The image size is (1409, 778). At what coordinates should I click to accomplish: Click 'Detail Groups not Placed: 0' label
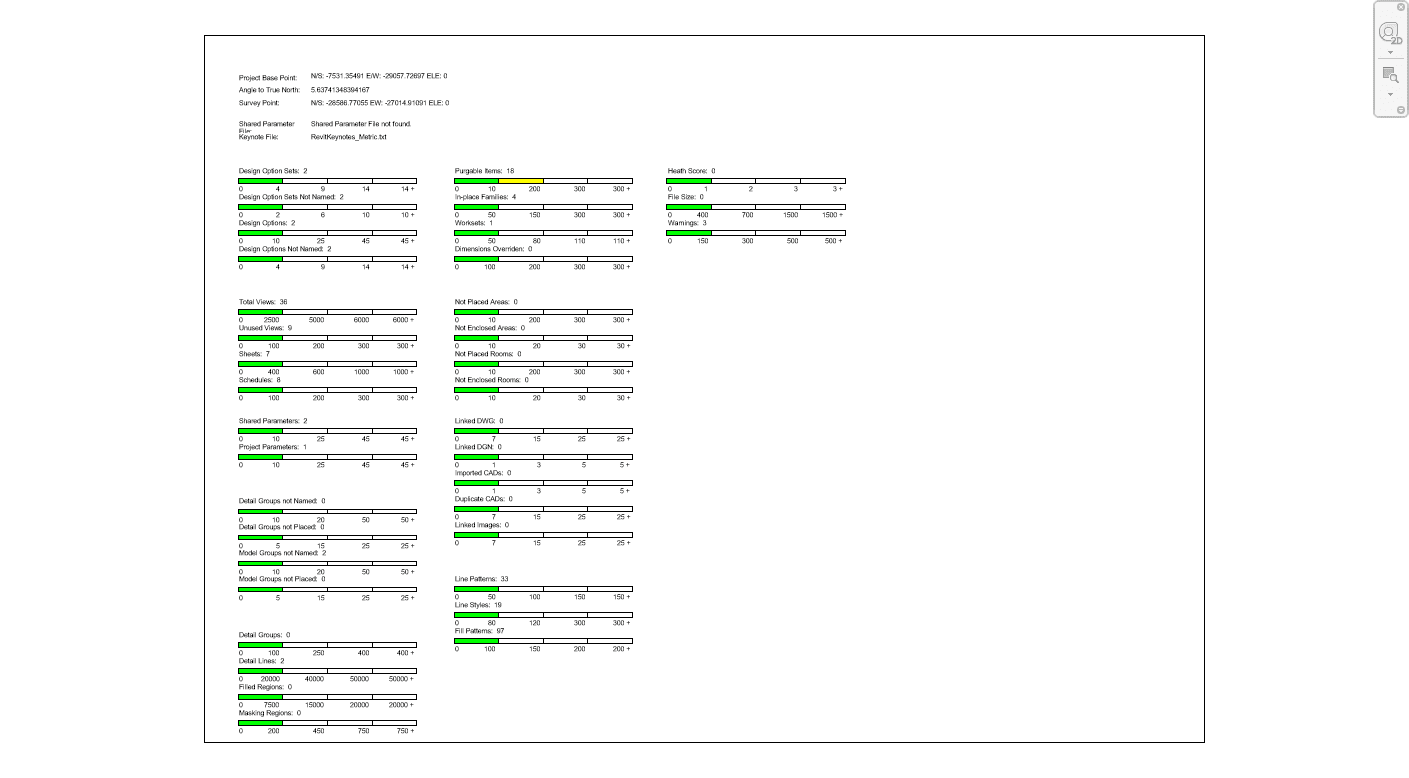281,527
